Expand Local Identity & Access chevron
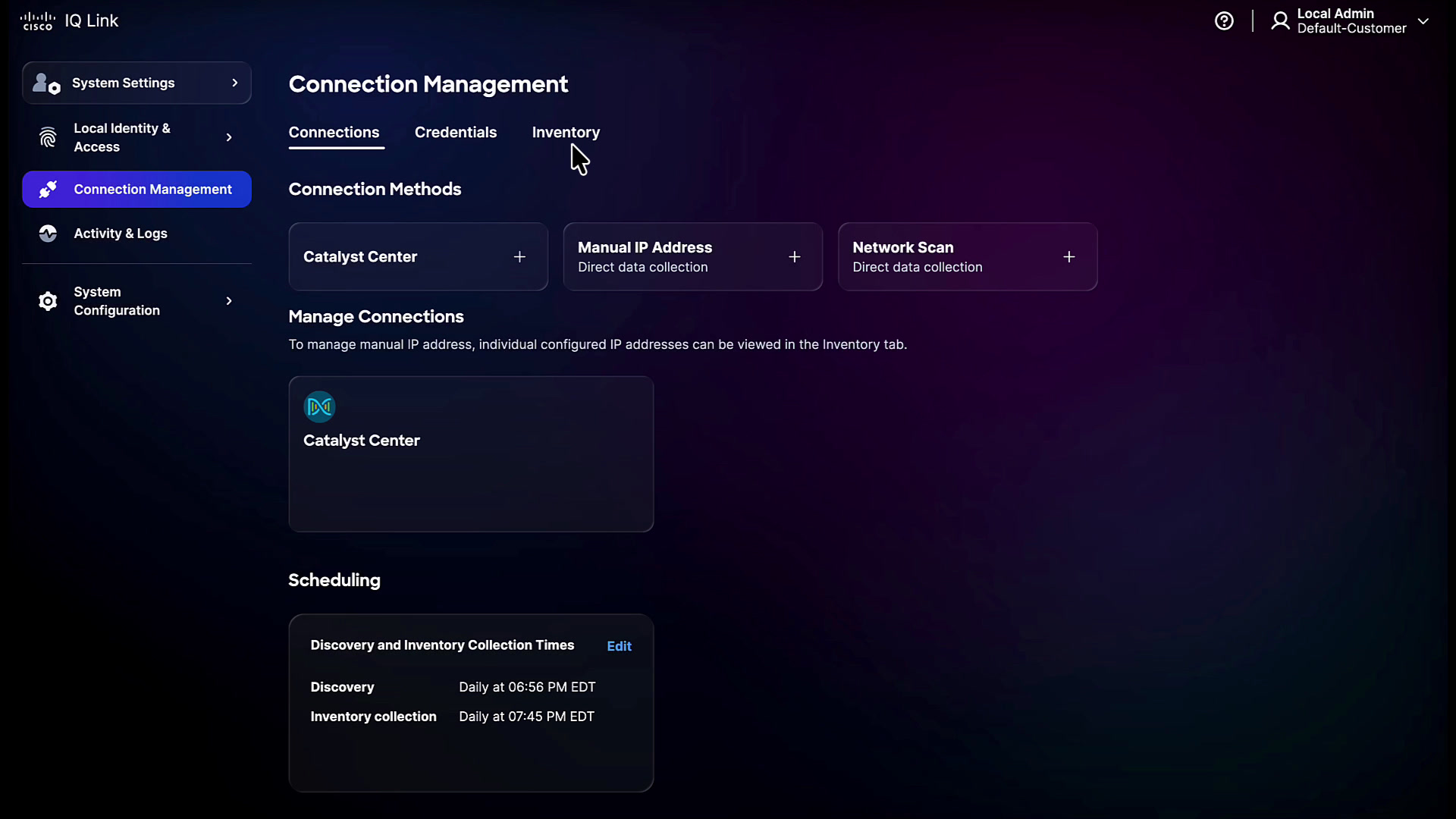The height and width of the screenshot is (819, 1456). click(229, 137)
